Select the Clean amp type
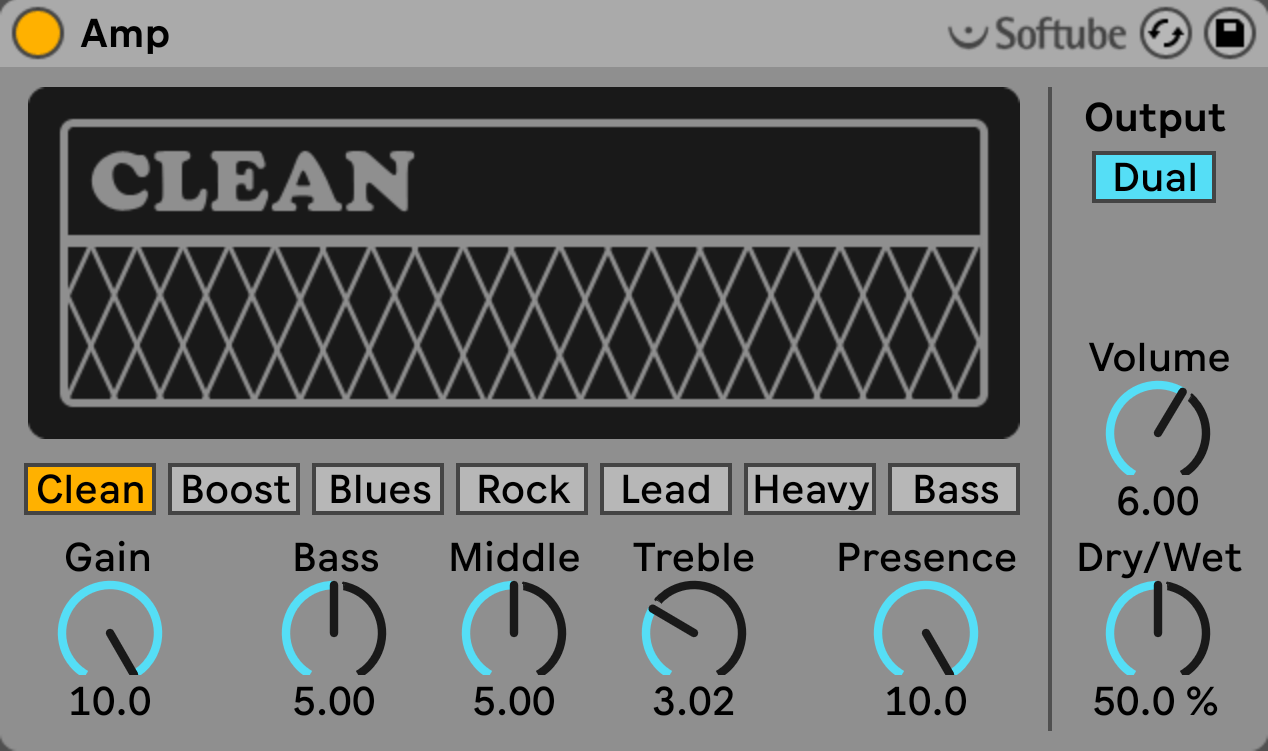This screenshot has height=751, width=1268. tap(91, 489)
